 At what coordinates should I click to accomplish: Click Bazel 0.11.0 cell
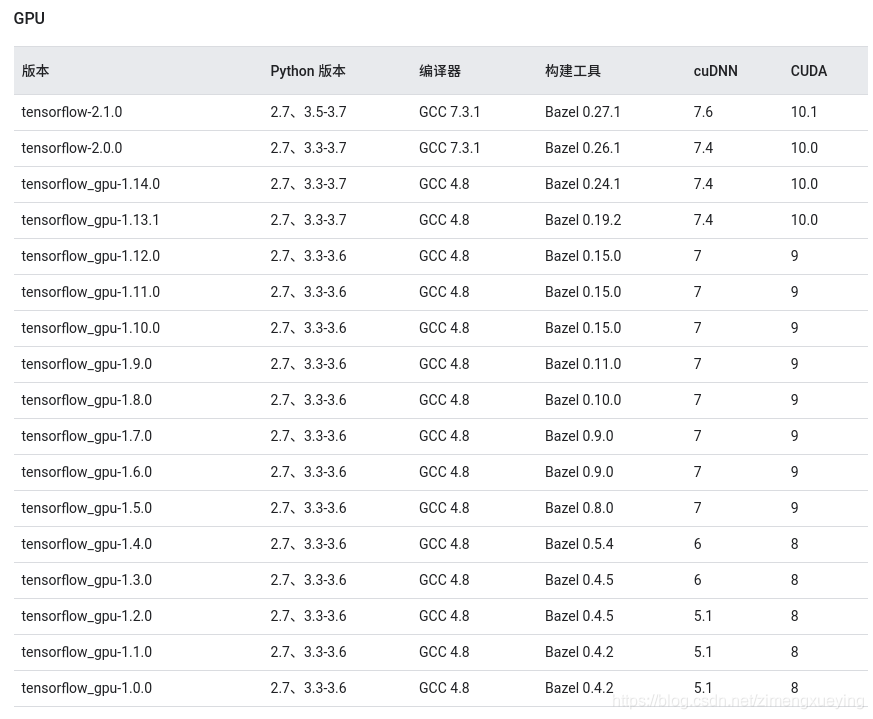(583, 364)
